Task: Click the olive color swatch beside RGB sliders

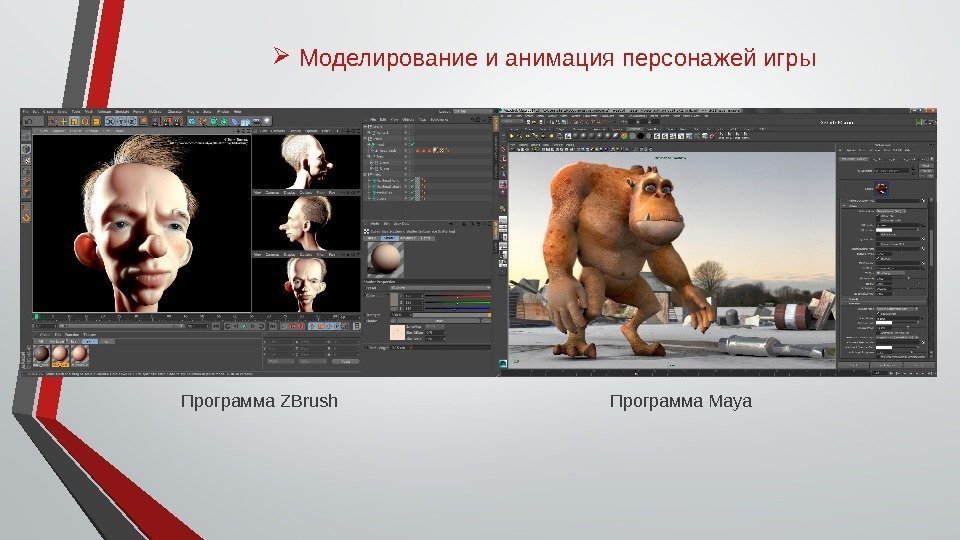Action: point(394,299)
